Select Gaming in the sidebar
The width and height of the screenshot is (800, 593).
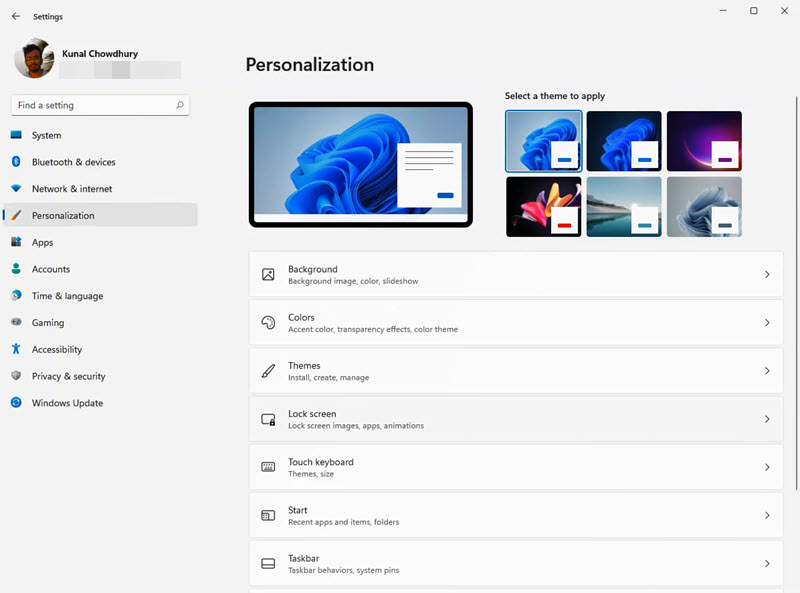[x=101, y=323]
